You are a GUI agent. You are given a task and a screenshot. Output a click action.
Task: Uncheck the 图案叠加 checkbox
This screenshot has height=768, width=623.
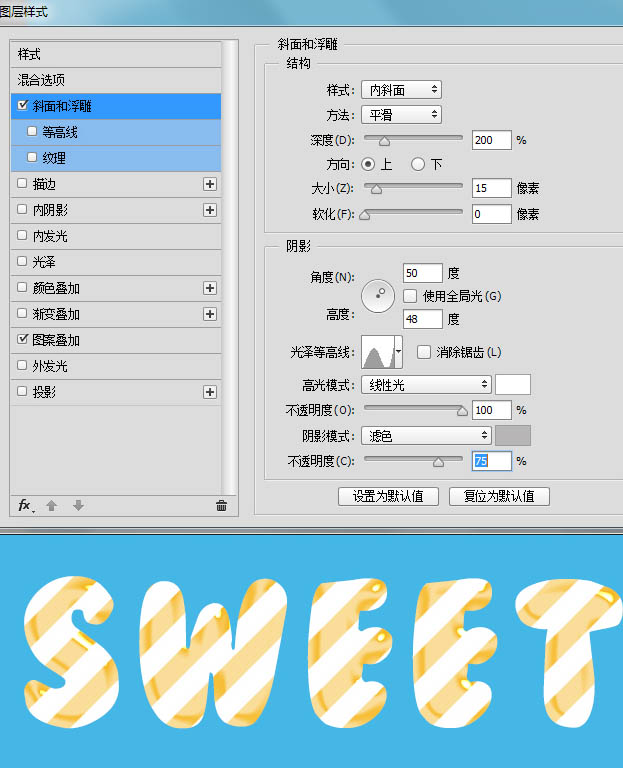point(23,339)
